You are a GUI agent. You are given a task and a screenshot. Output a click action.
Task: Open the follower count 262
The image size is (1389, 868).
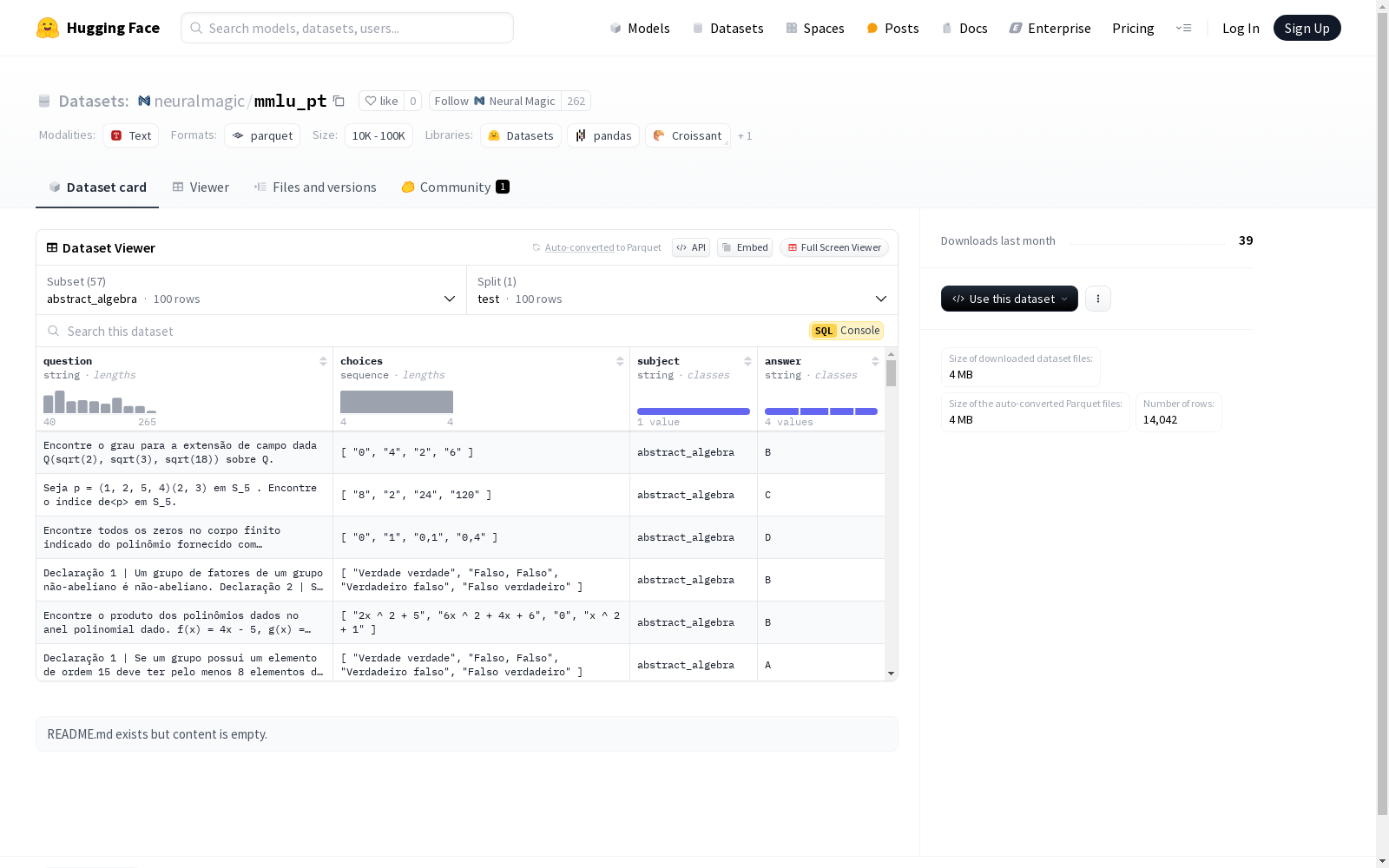(576, 101)
